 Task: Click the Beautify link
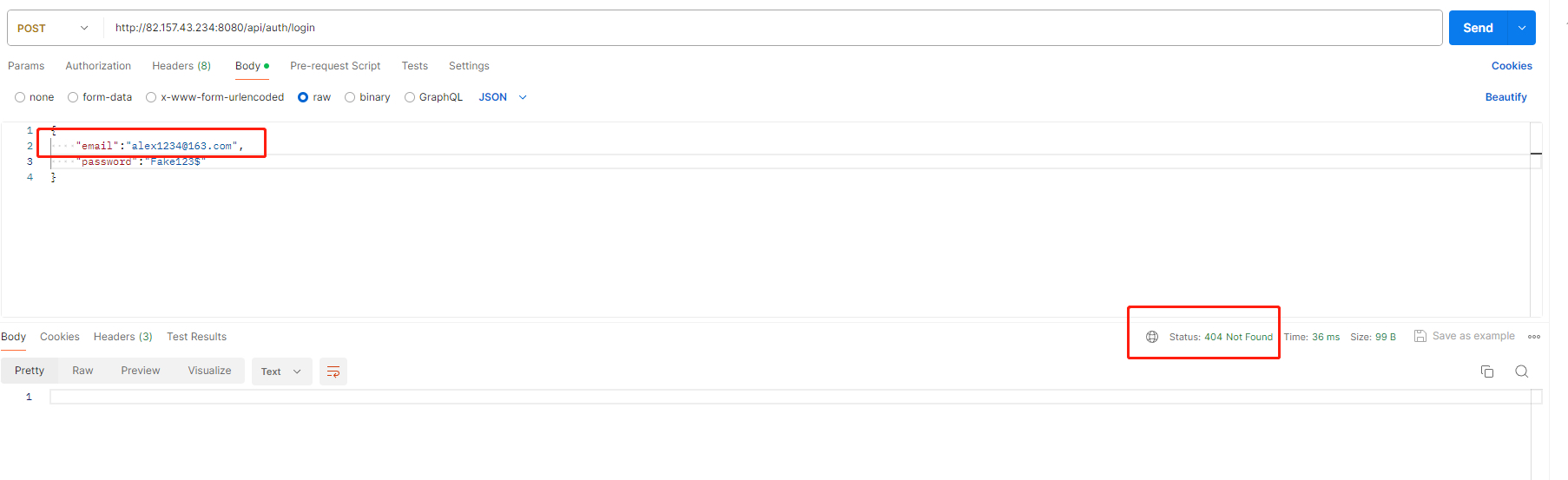(x=1505, y=97)
